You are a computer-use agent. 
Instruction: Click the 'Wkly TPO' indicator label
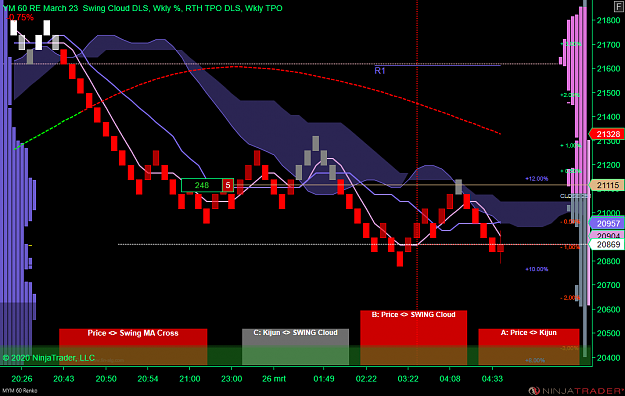263,8
